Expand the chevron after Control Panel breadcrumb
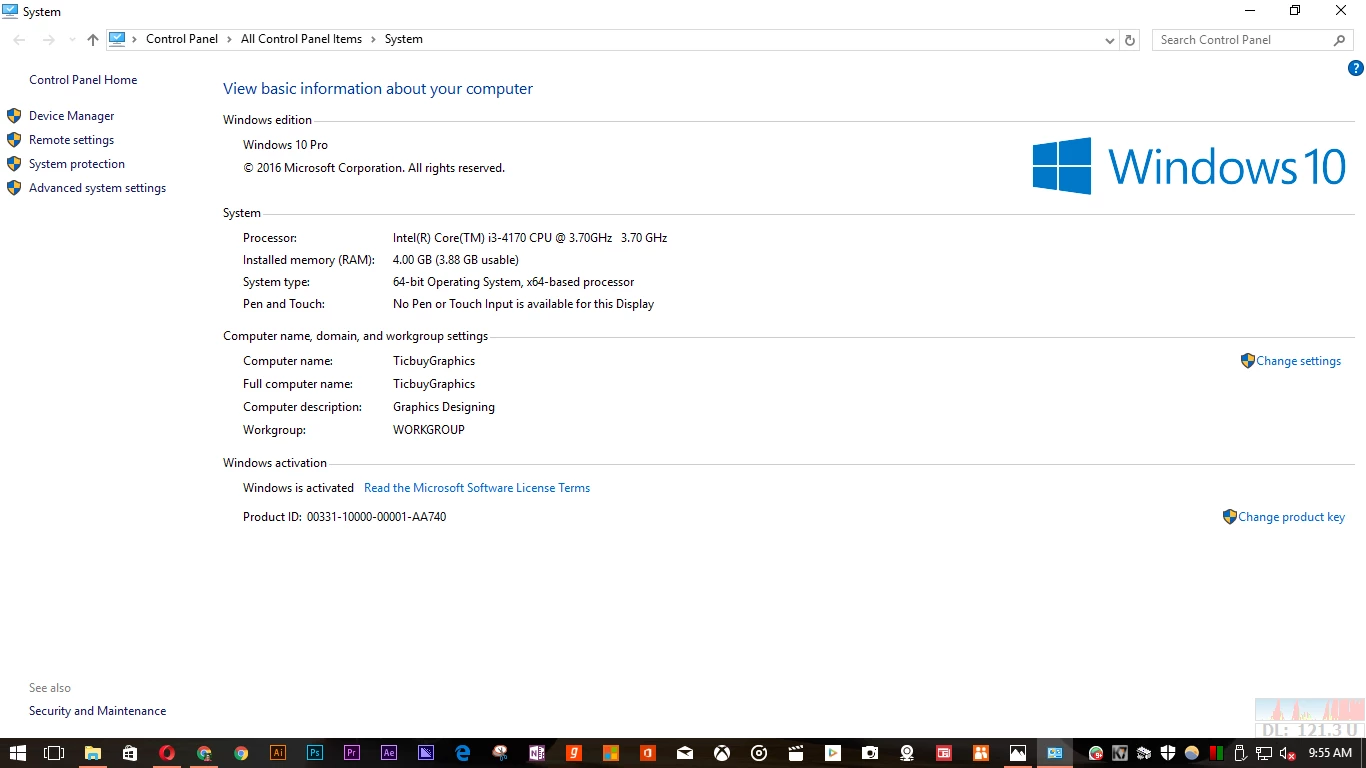This screenshot has width=1366, height=768. pyautogui.click(x=230, y=39)
